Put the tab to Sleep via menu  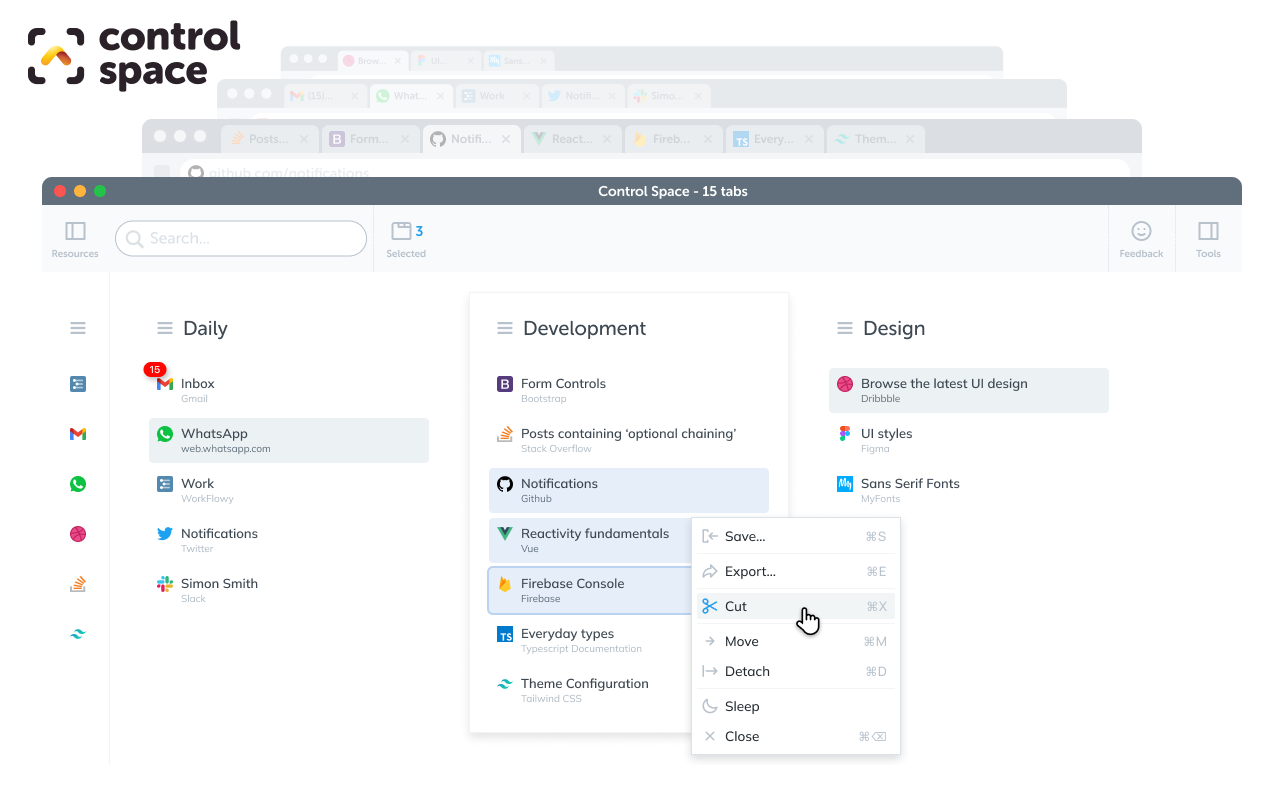click(x=742, y=707)
